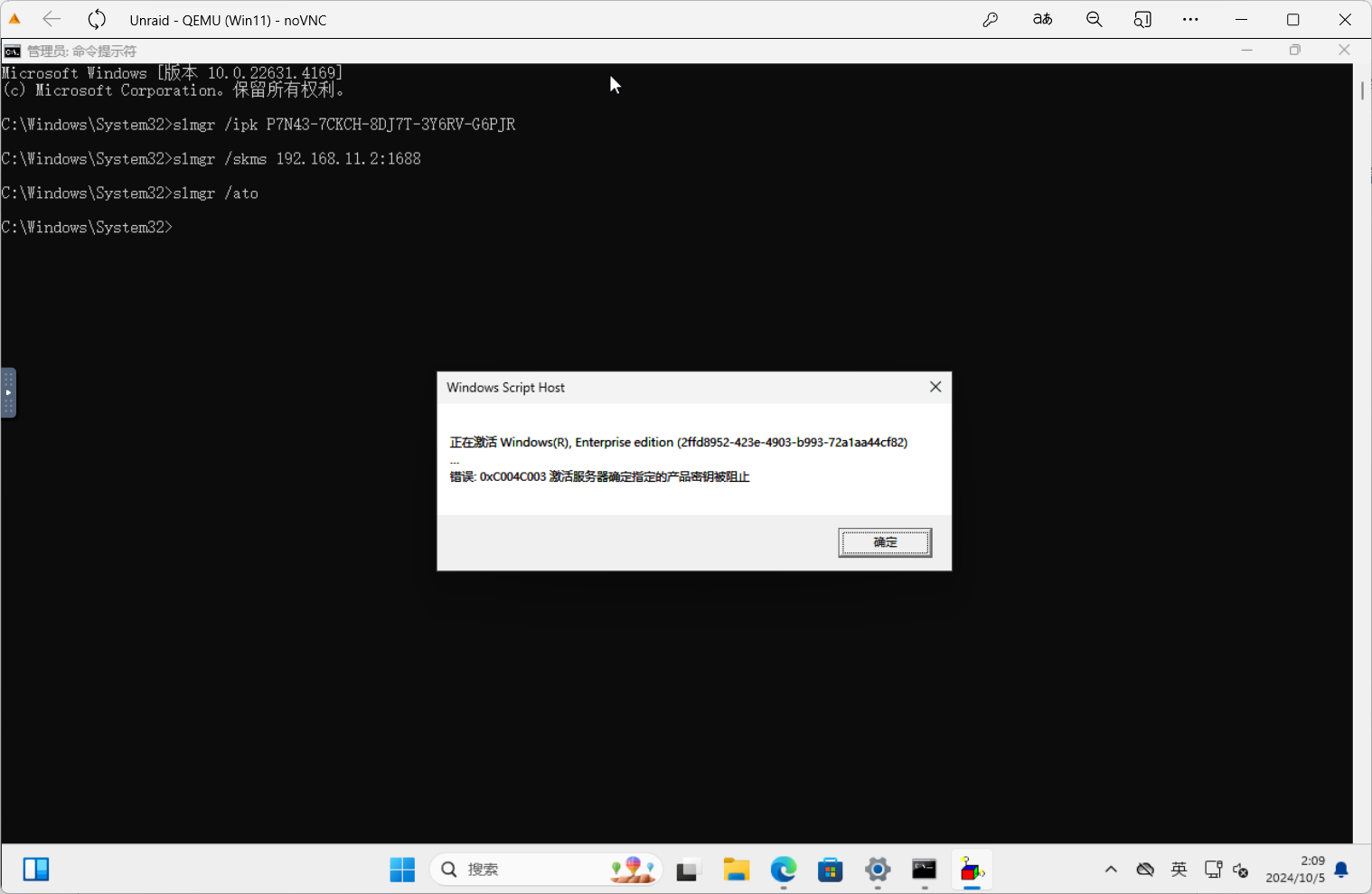Open the password key icon
Screen dimensions: 1372x894
pyautogui.click(x=991, y=19)
